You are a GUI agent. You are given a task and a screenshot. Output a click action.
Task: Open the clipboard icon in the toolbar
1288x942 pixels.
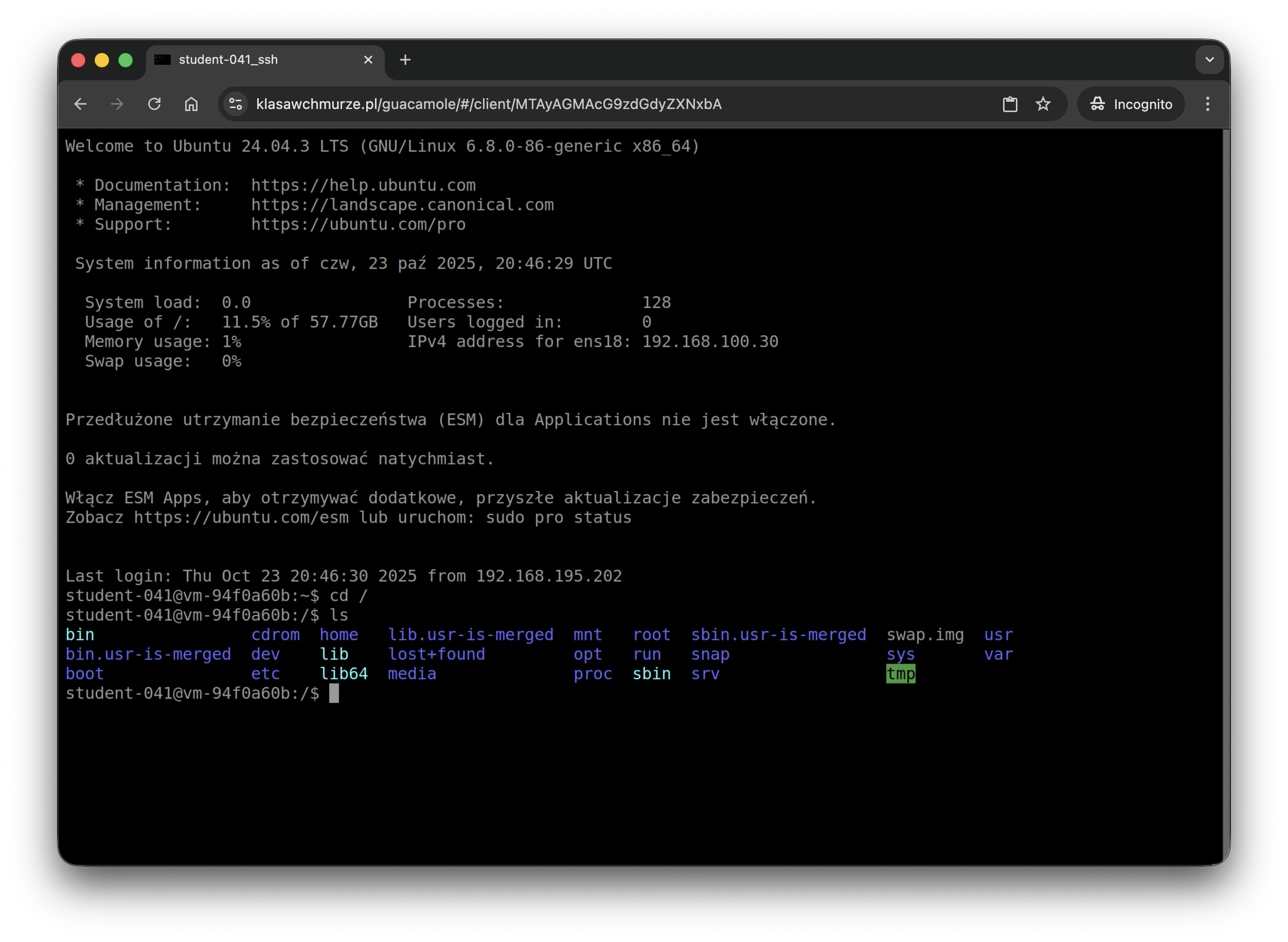pos(1010,104)
